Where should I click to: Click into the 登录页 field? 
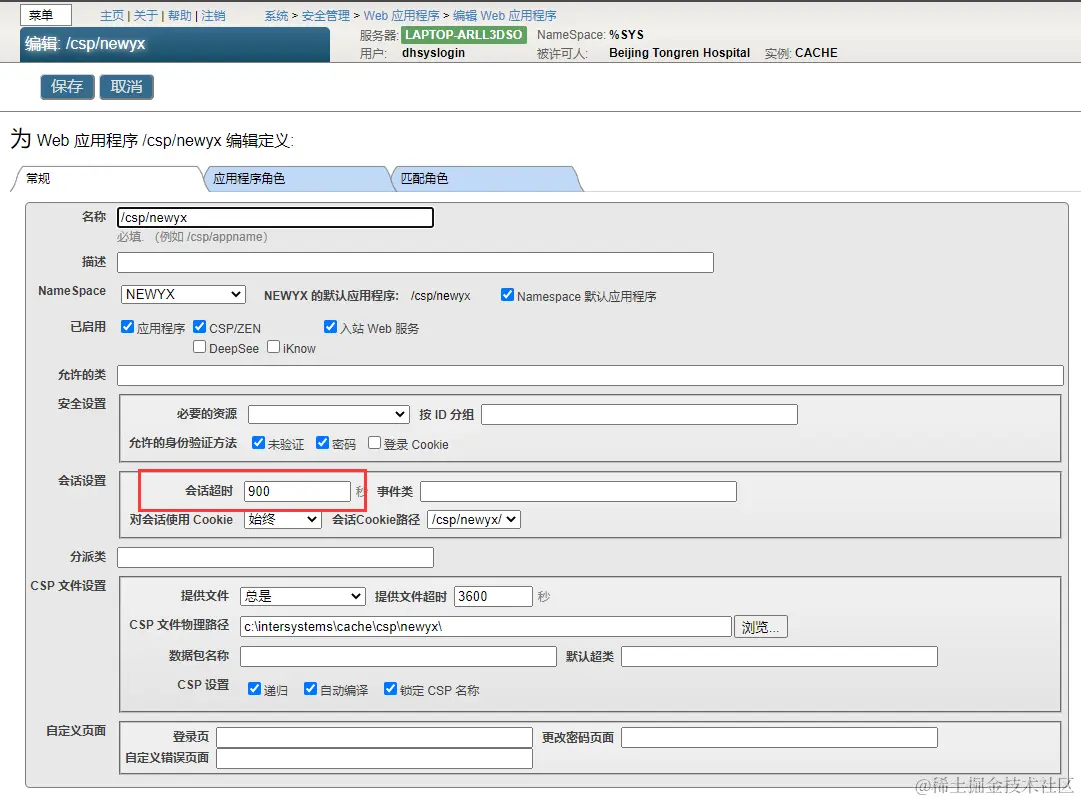(x=374, y=737)
